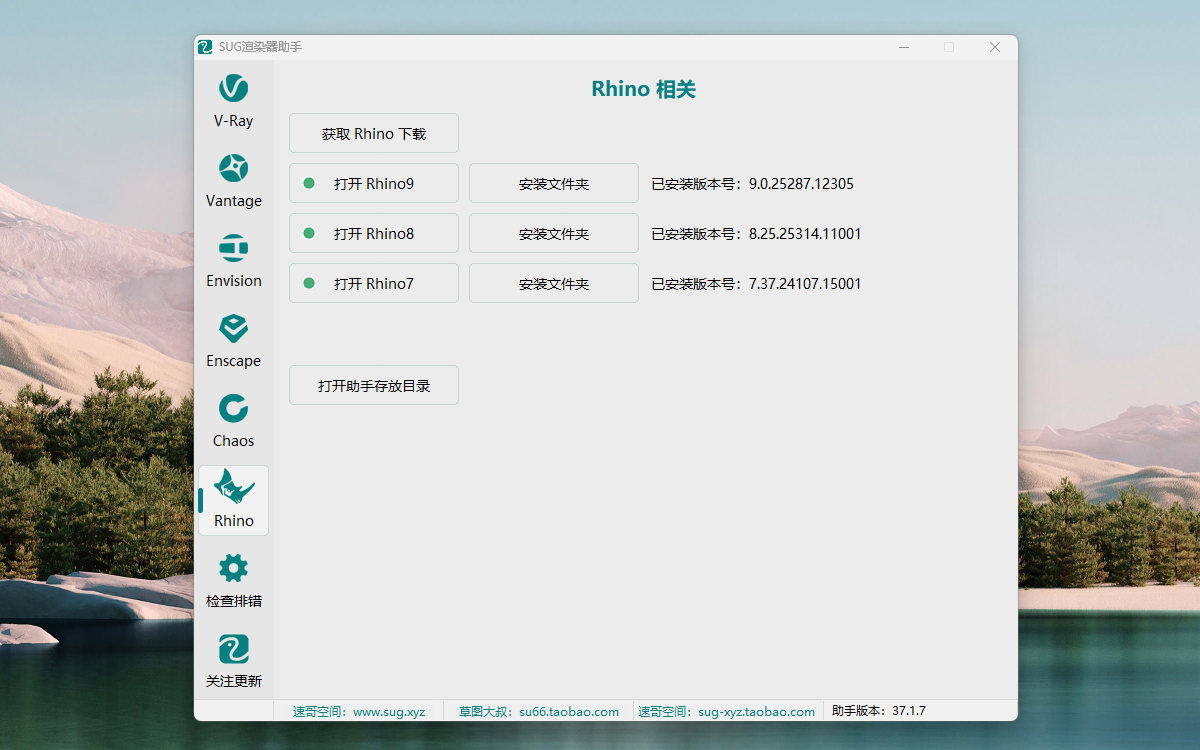This screenshot has height=750, width=1200.
Task: Open 安装文件夹 for Rhino7
Action: tap(553, 283)
